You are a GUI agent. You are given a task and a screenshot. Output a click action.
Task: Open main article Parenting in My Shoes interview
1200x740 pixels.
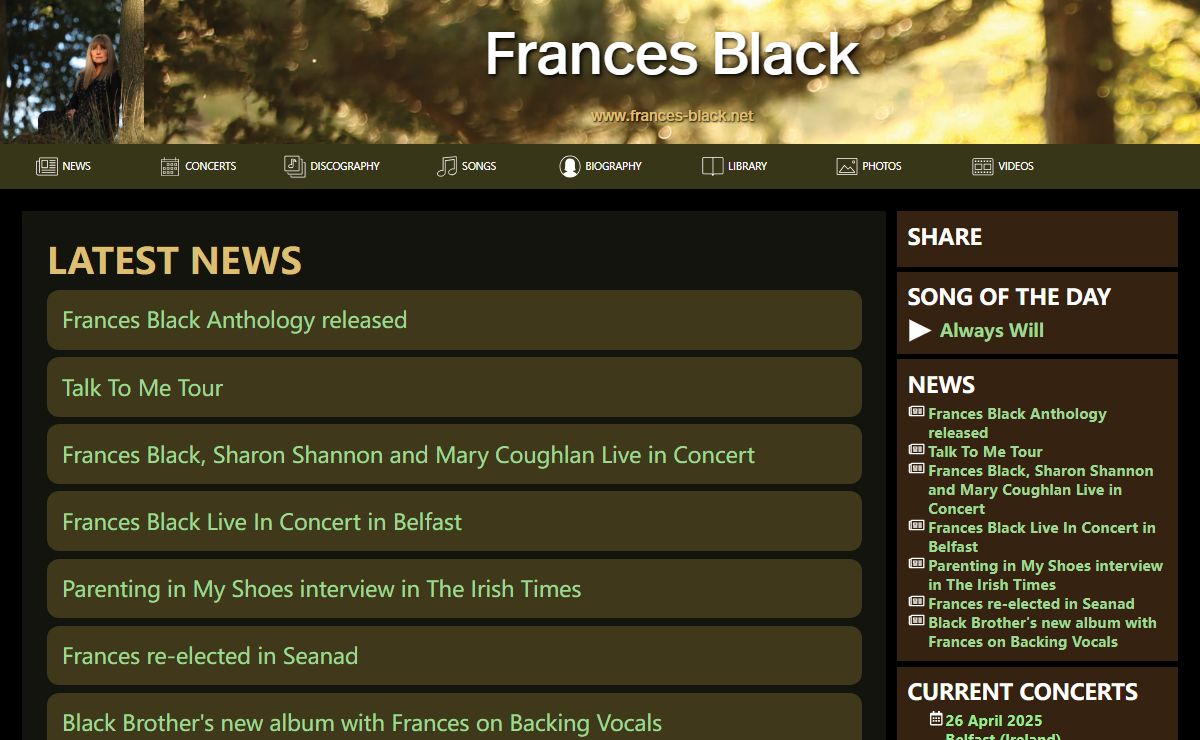[454, 589]
